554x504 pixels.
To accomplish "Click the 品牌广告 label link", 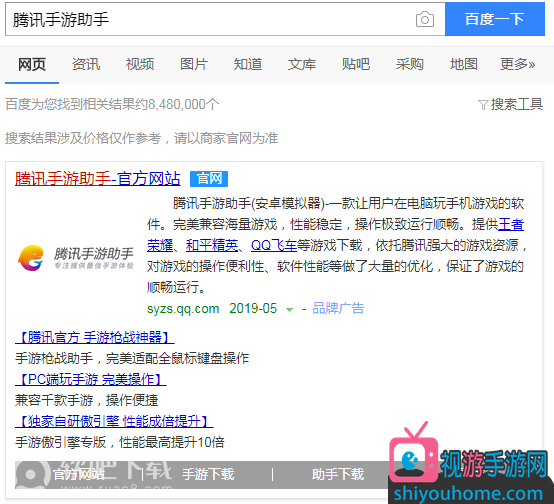I will pos(338,309).
